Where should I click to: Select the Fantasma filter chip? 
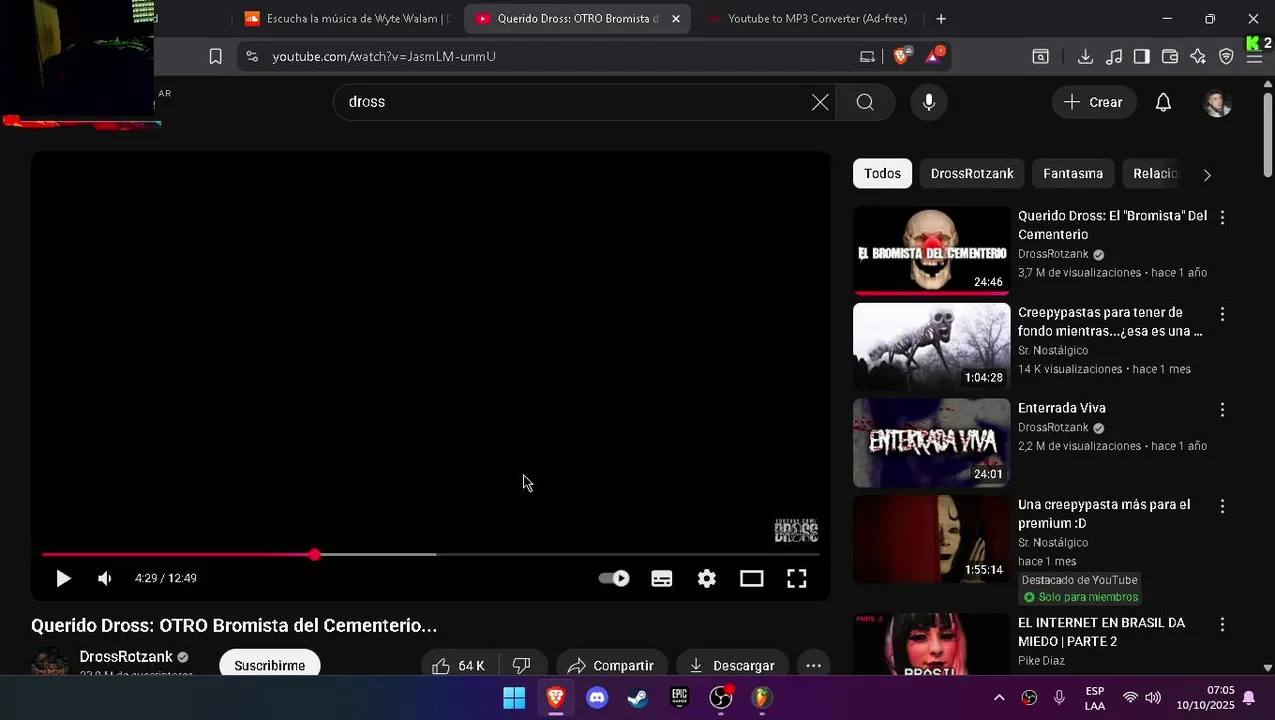click(x=1073, y=174)
